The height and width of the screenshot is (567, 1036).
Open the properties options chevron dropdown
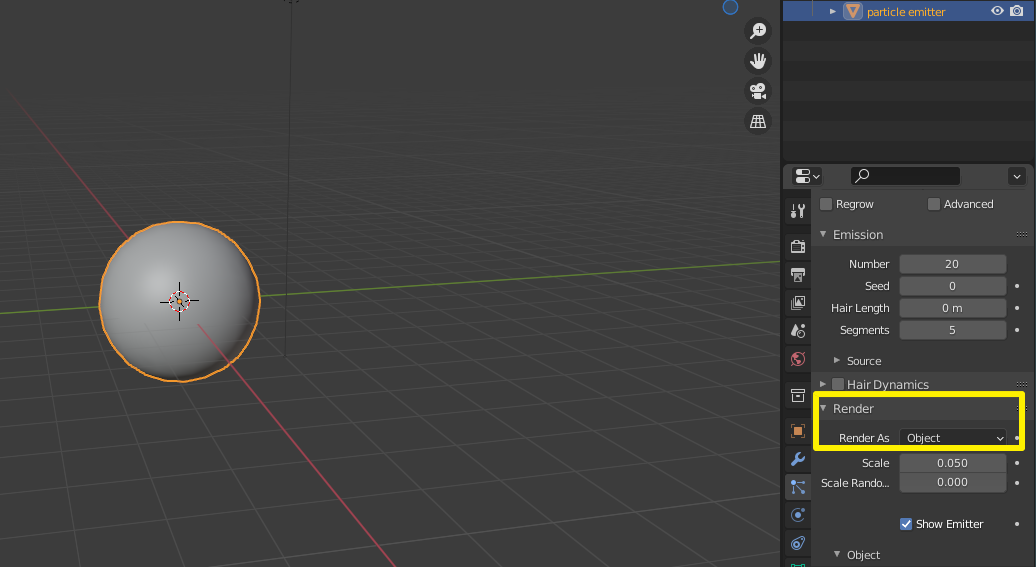[1017, 176]
